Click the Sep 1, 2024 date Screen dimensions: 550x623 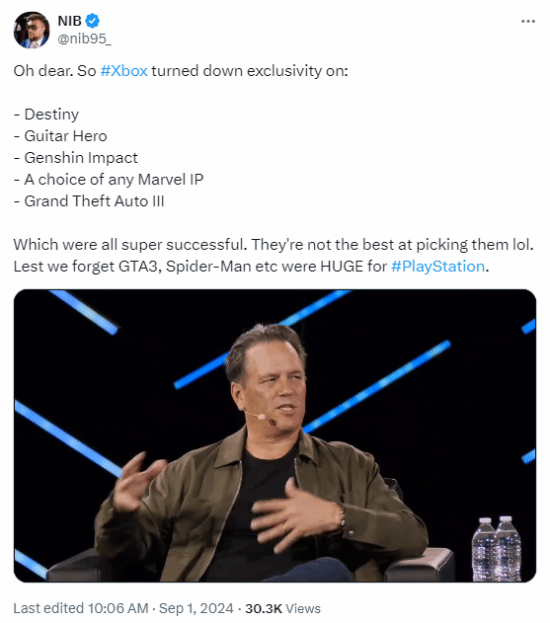(196, 608)
